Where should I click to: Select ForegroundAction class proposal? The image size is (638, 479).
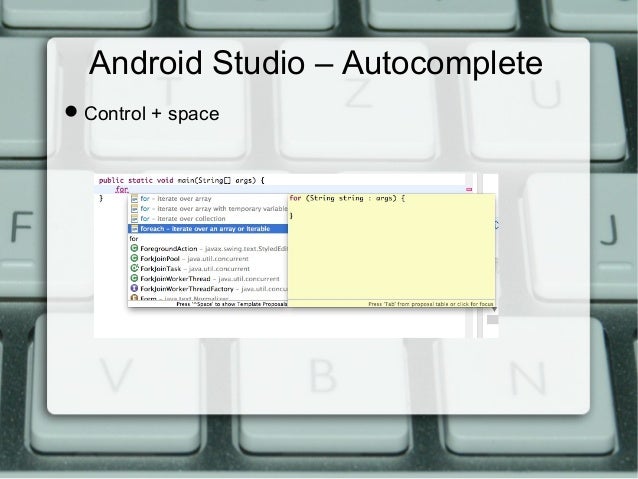click(x=208, y=249)
